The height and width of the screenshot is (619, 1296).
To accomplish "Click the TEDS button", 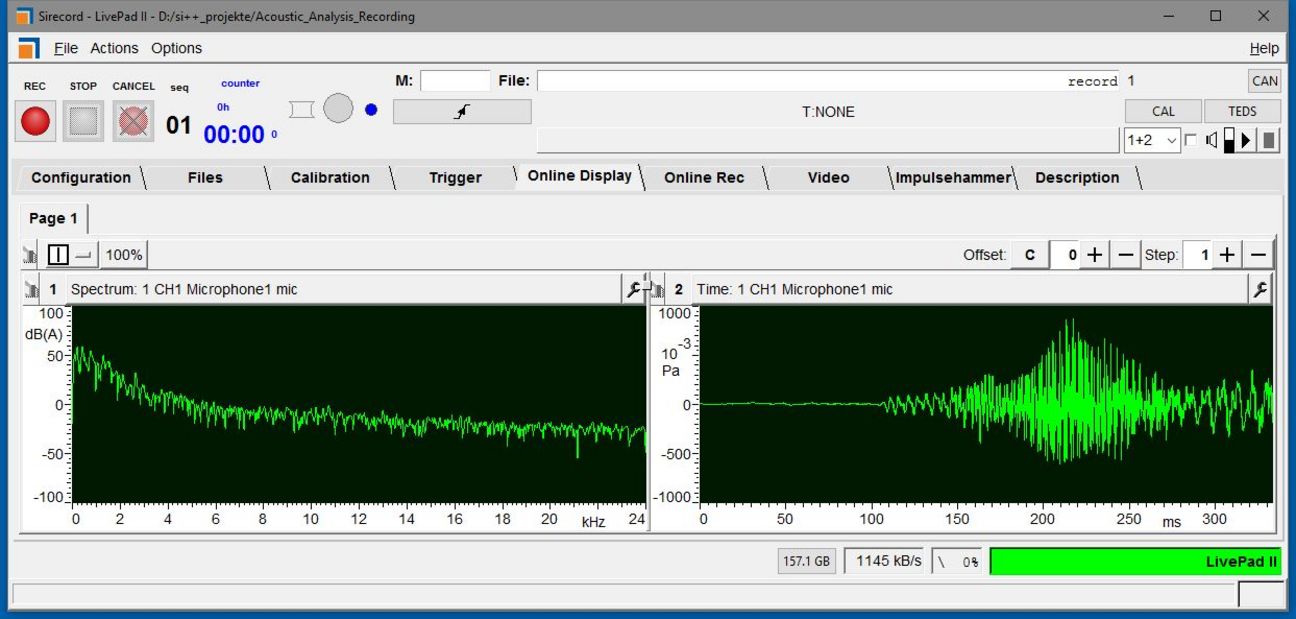I will 1242,111.
